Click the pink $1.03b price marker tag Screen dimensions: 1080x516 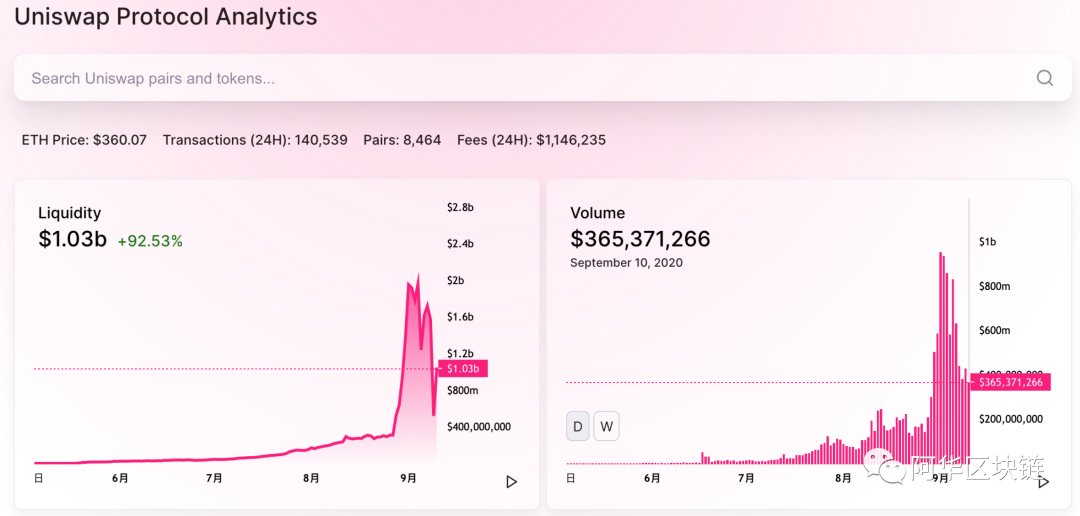point(463,369)
